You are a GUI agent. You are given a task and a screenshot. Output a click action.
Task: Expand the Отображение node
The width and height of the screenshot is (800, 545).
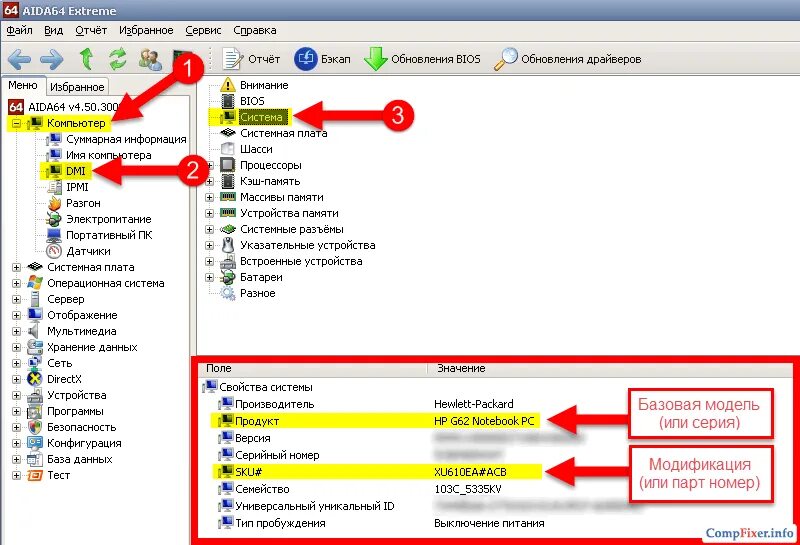[16, 315]
